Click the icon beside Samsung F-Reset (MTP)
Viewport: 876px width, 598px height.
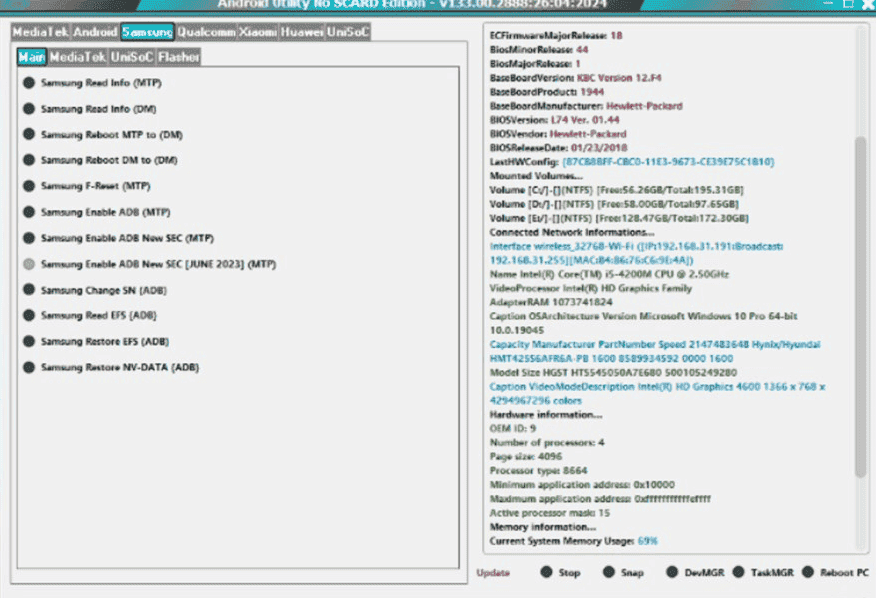(x=27, y=186)
